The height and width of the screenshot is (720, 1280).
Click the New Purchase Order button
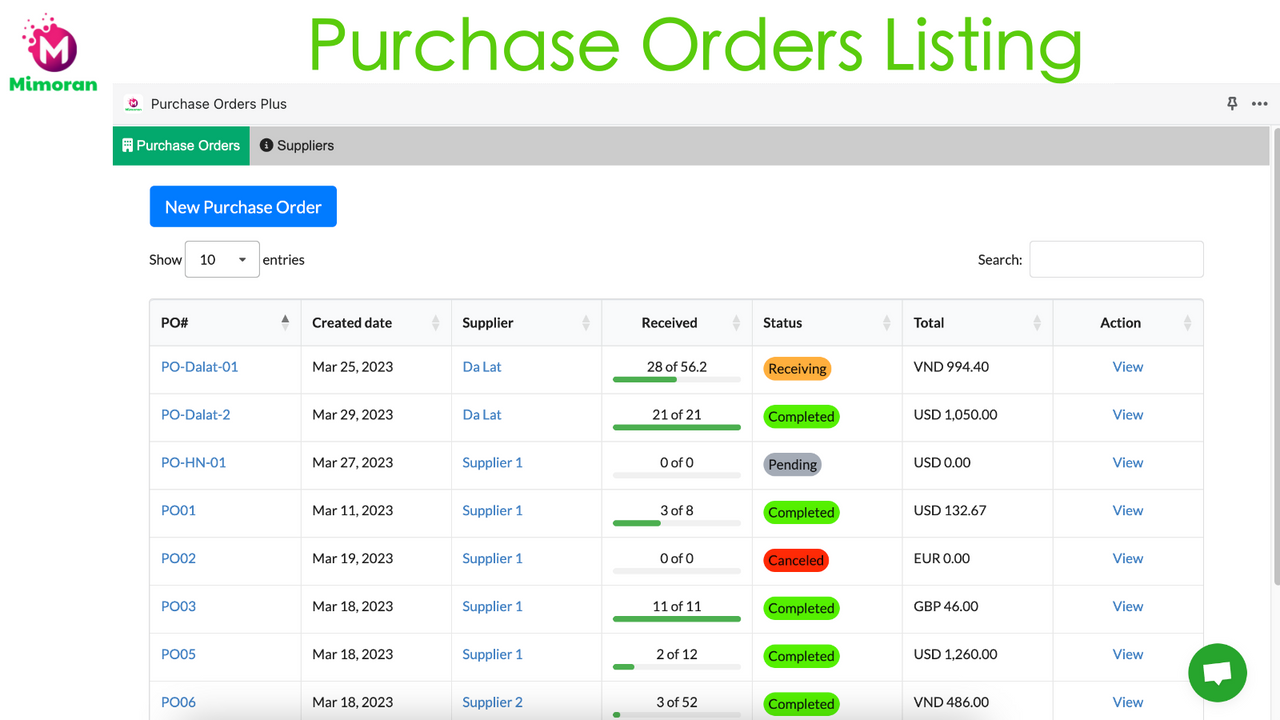[242, 206]
